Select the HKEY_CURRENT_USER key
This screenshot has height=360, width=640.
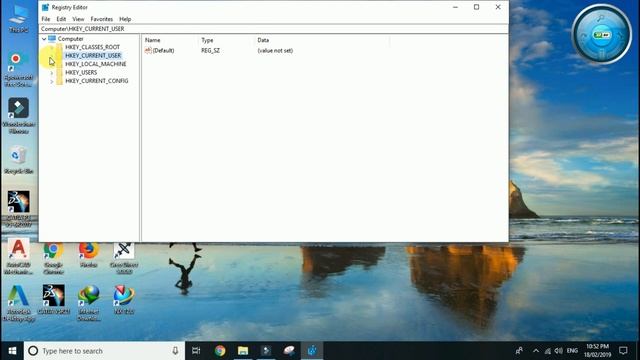click(93, 56)
